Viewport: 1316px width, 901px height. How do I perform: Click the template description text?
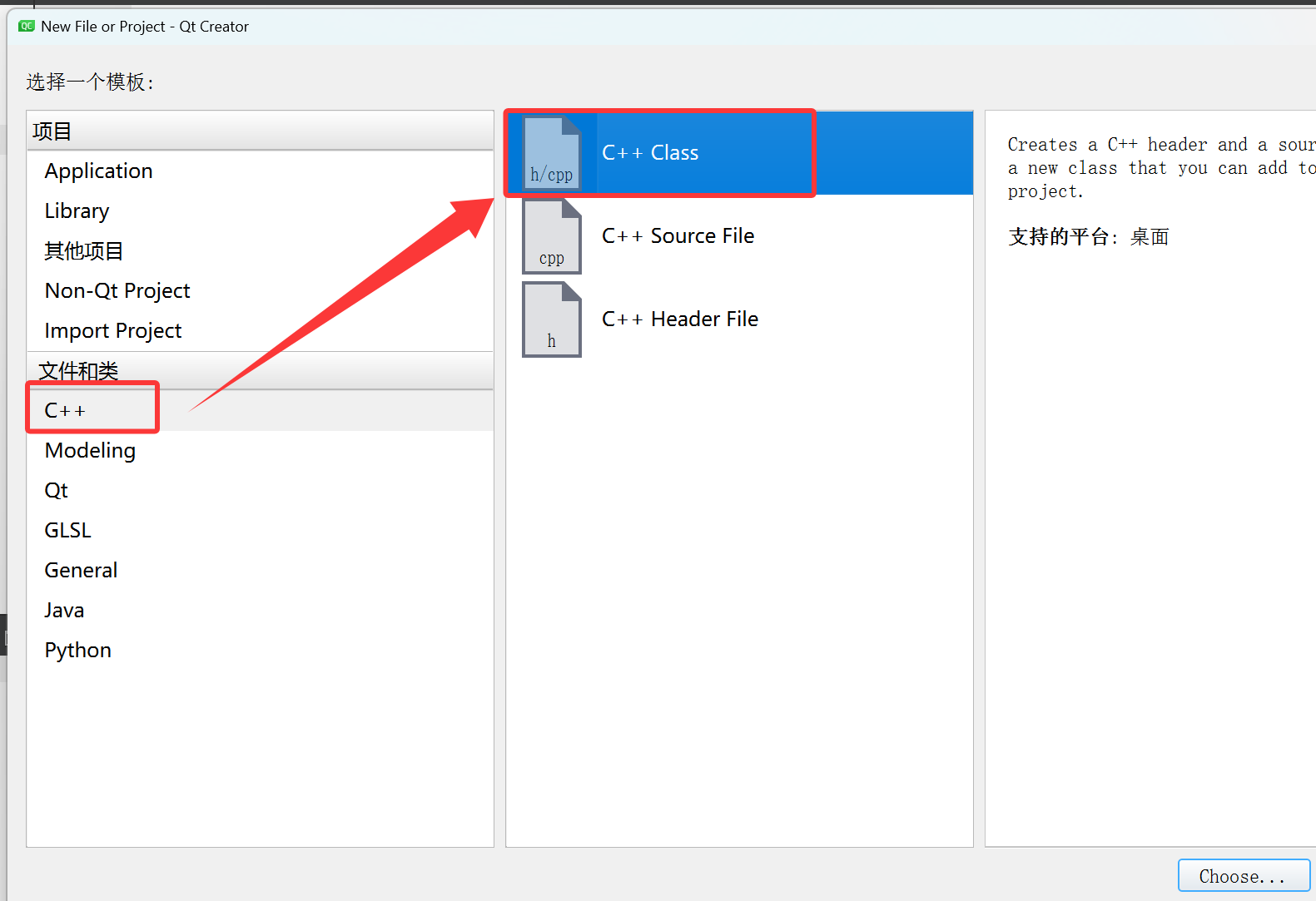1162,168
